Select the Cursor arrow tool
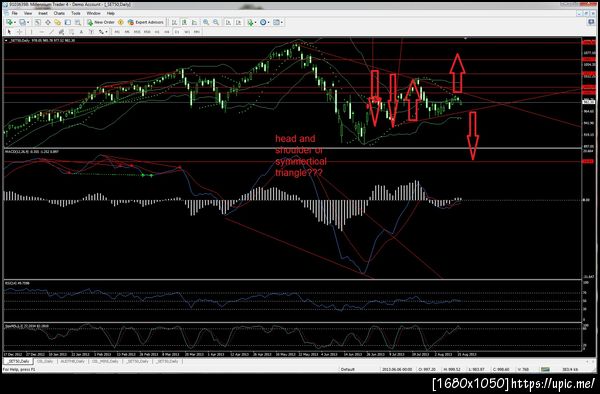600x394 pixels. 9,32
